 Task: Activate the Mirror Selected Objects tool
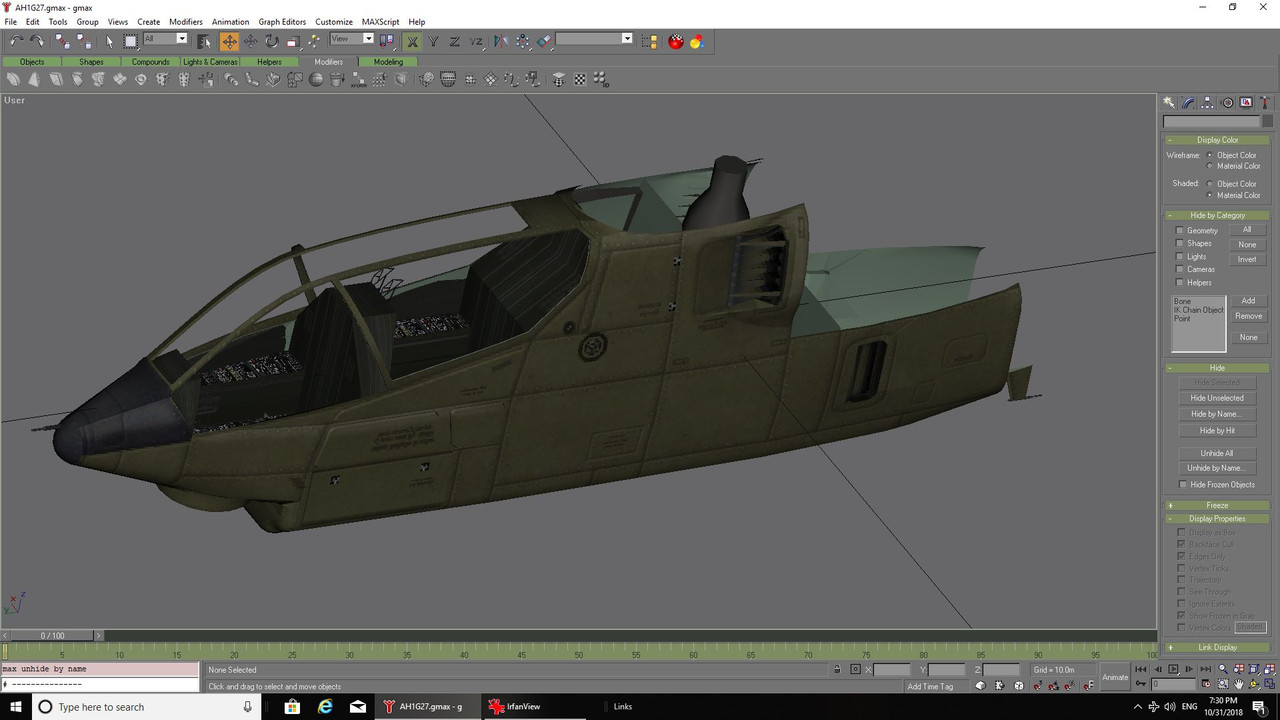[x=500, y=41]
